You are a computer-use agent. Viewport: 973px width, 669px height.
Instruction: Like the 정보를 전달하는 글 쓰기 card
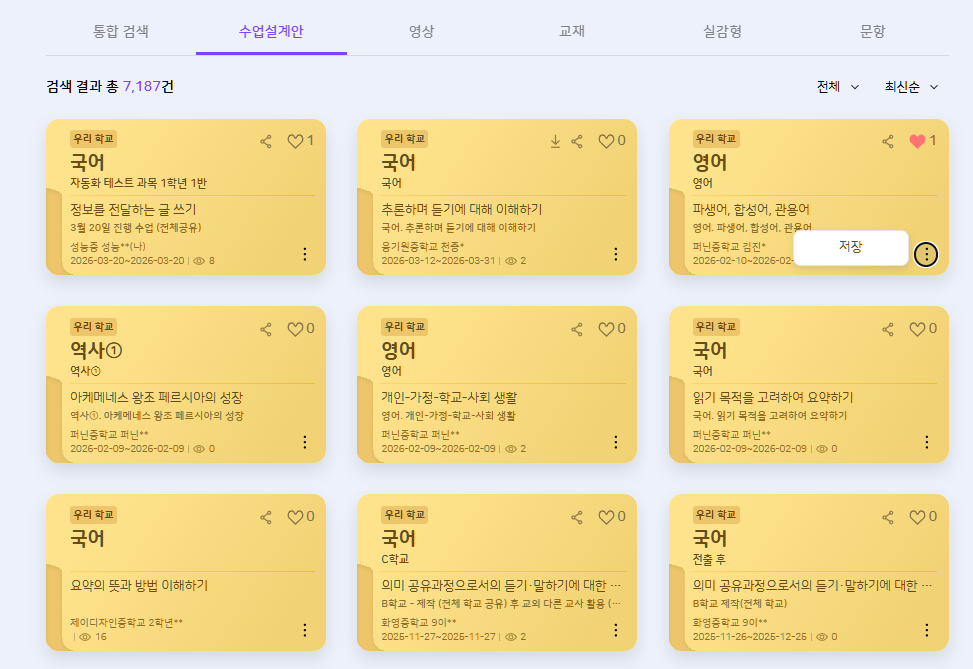coord(295,142)
